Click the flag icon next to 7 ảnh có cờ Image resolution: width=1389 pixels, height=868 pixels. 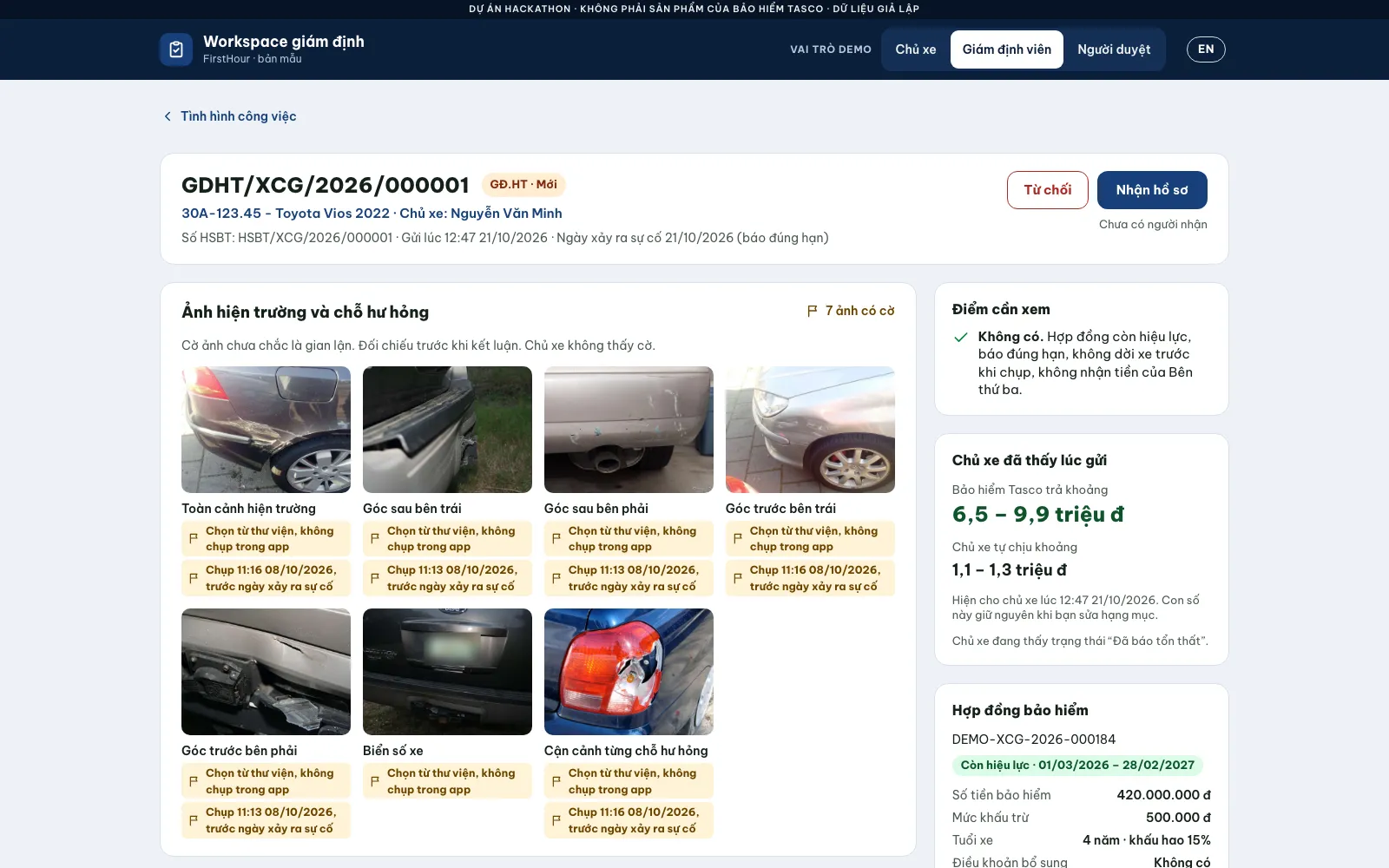pyautogui.click(x=813, y=311)
